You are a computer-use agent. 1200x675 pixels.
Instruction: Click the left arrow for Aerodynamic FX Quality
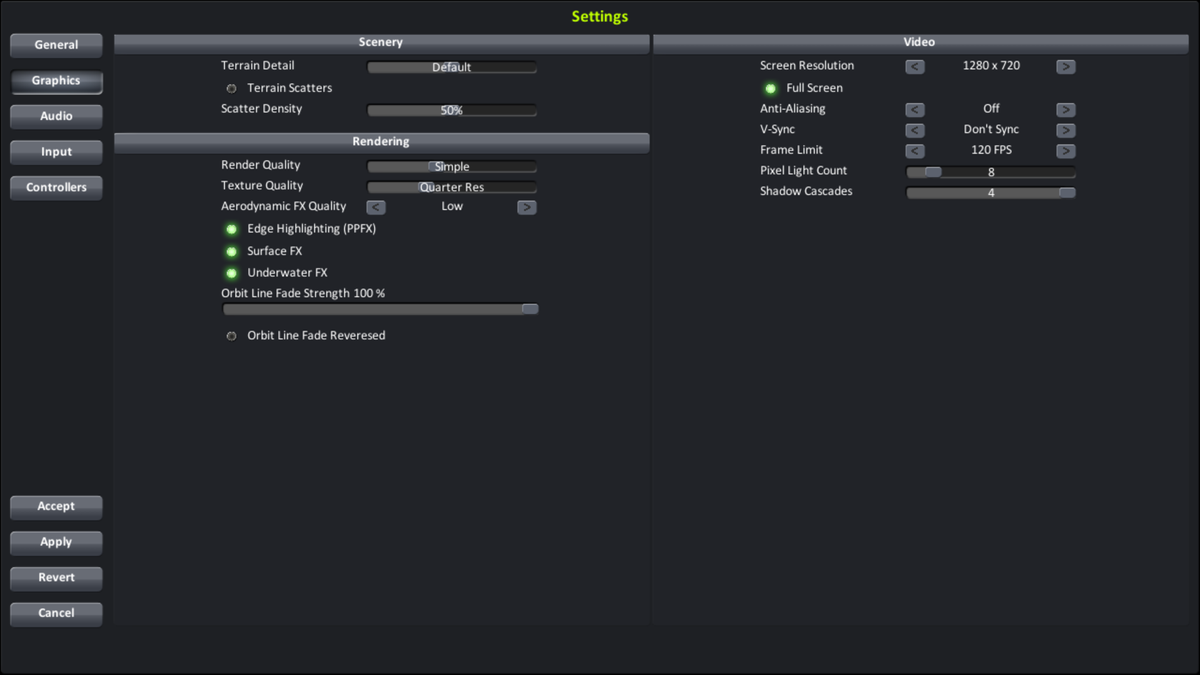(x=376, y=207)
